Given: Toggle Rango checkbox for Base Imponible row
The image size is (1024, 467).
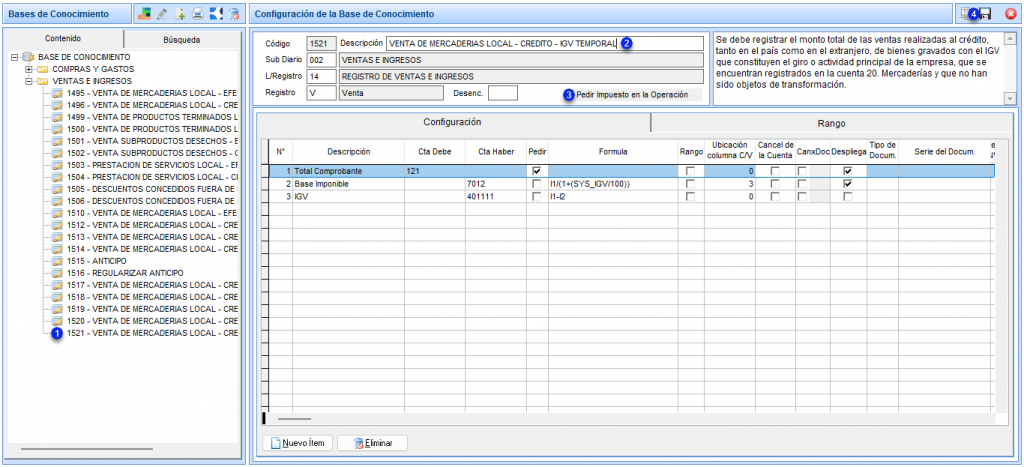Looking at the screenshot, I should (x=690, y=184).
